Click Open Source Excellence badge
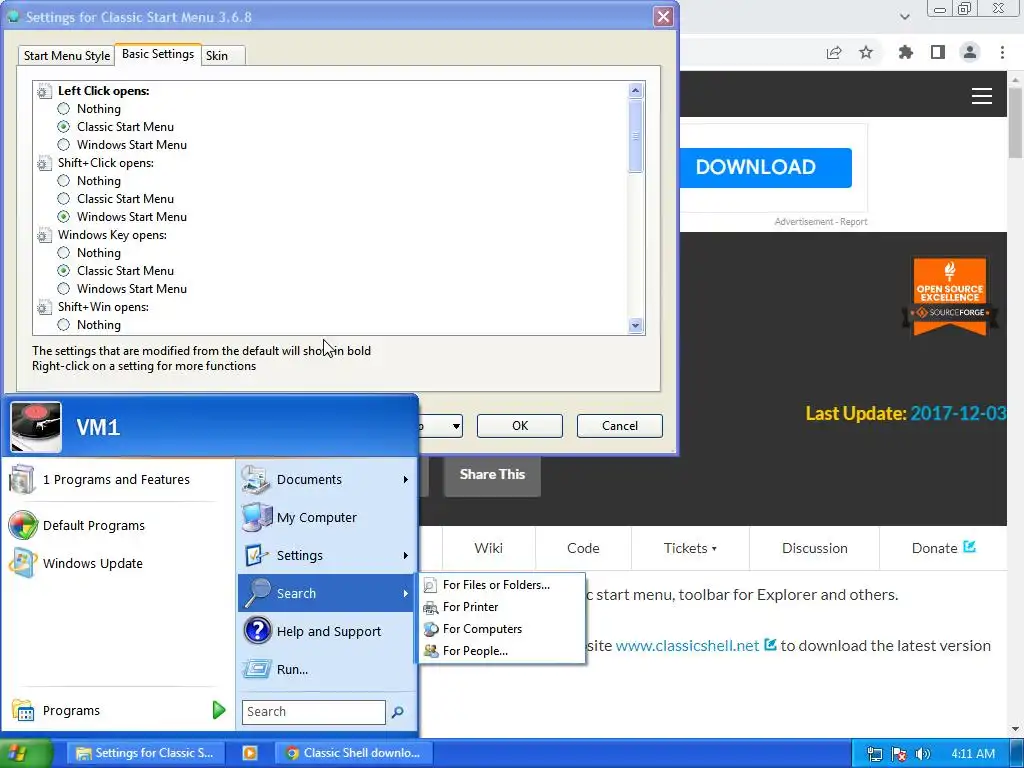Image resolution: width=1024 pixels, height=768 pixels. point(950,296)
